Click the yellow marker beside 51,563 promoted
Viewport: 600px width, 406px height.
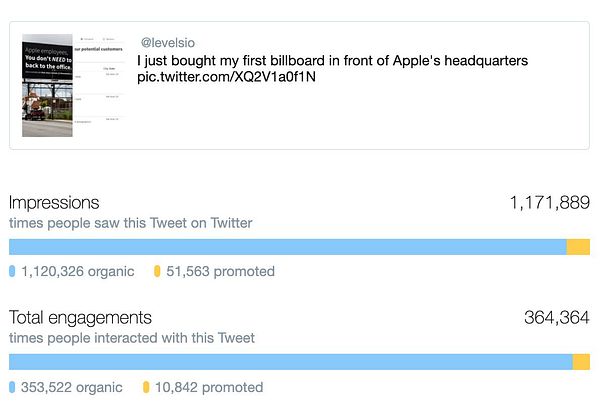click(x=158, y=271)
